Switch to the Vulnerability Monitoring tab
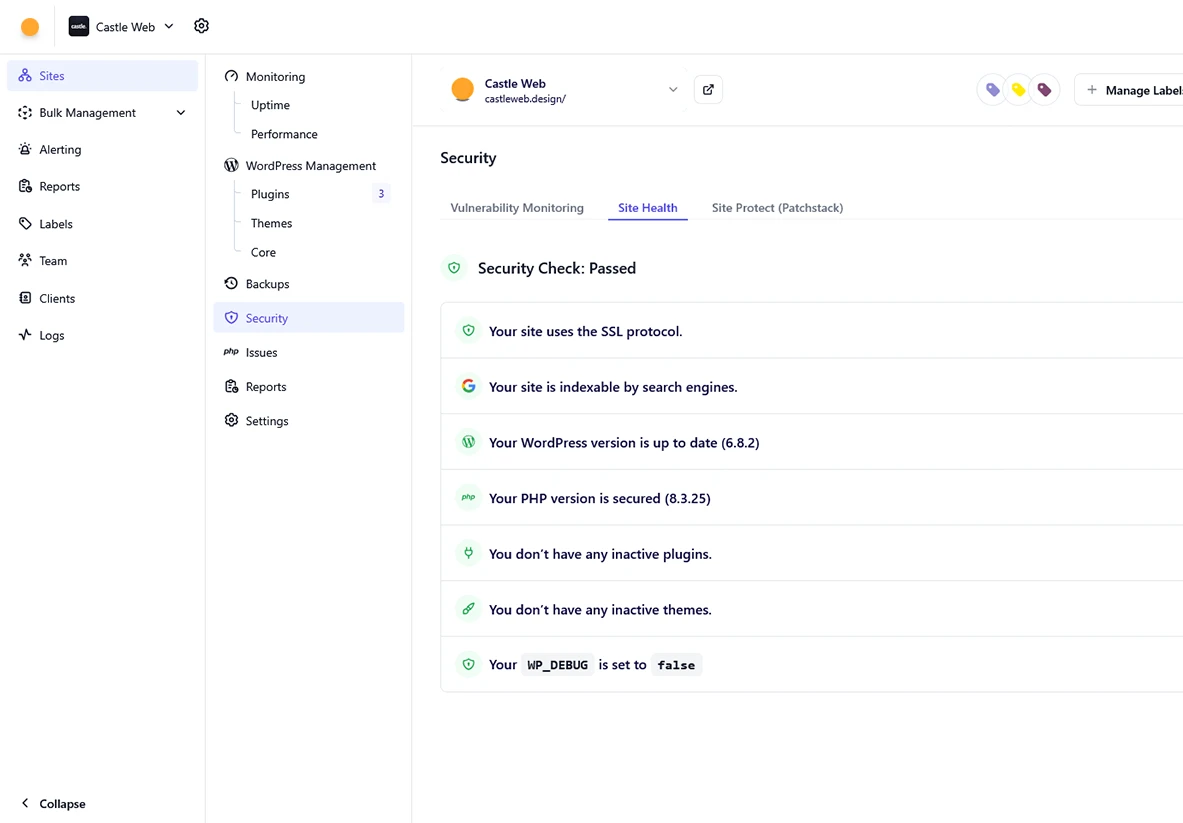 pyautogui.click(x=517, y=207)
